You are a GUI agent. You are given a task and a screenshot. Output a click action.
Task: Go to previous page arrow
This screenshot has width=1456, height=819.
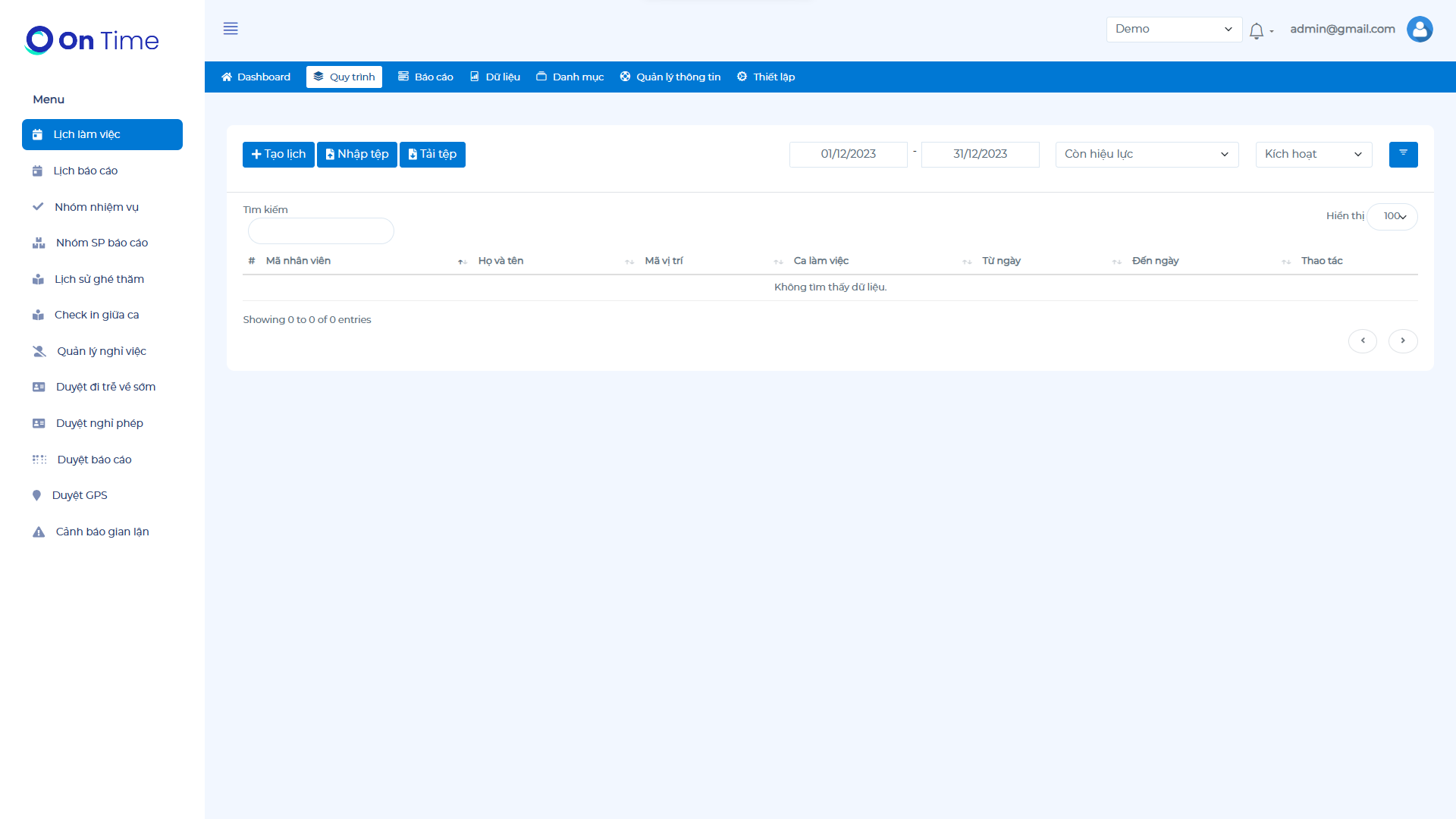click(x=1363, y=340)
